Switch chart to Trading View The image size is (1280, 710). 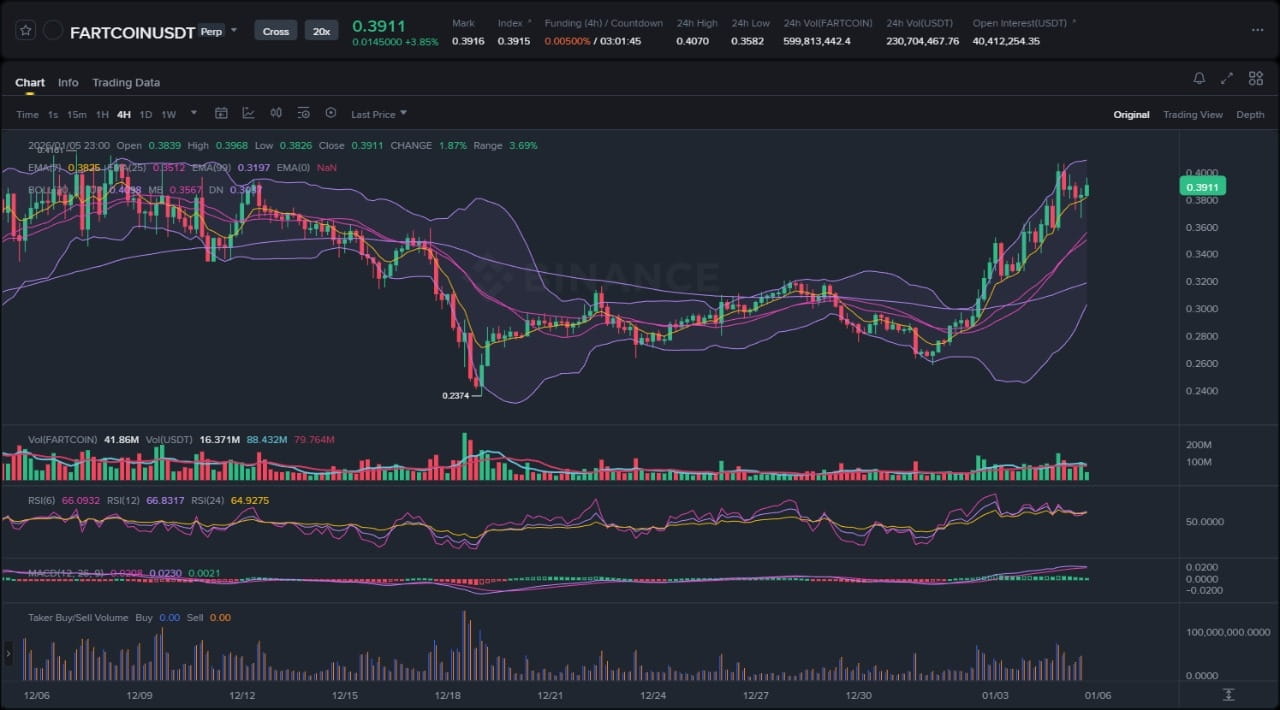click(1192, 115)
